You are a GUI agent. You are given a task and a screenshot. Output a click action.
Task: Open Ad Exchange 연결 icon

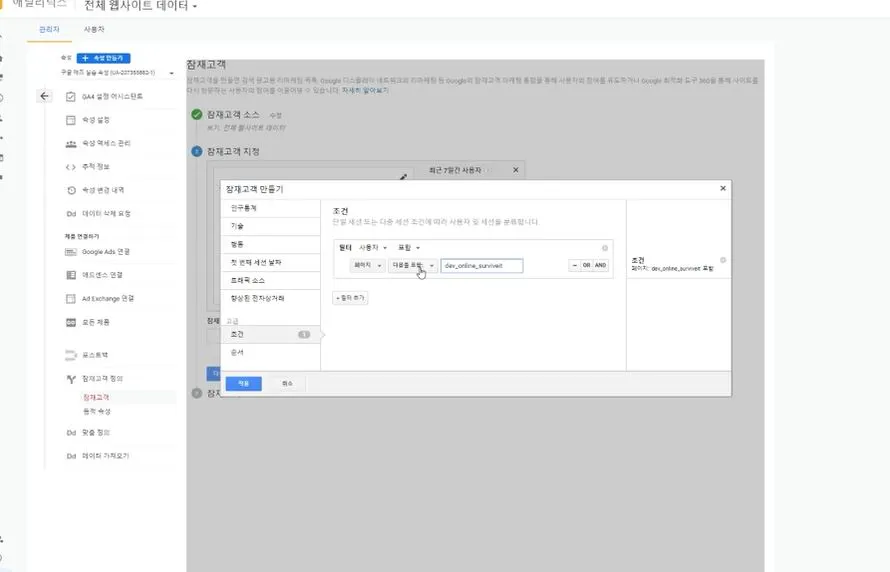point(70,298)
